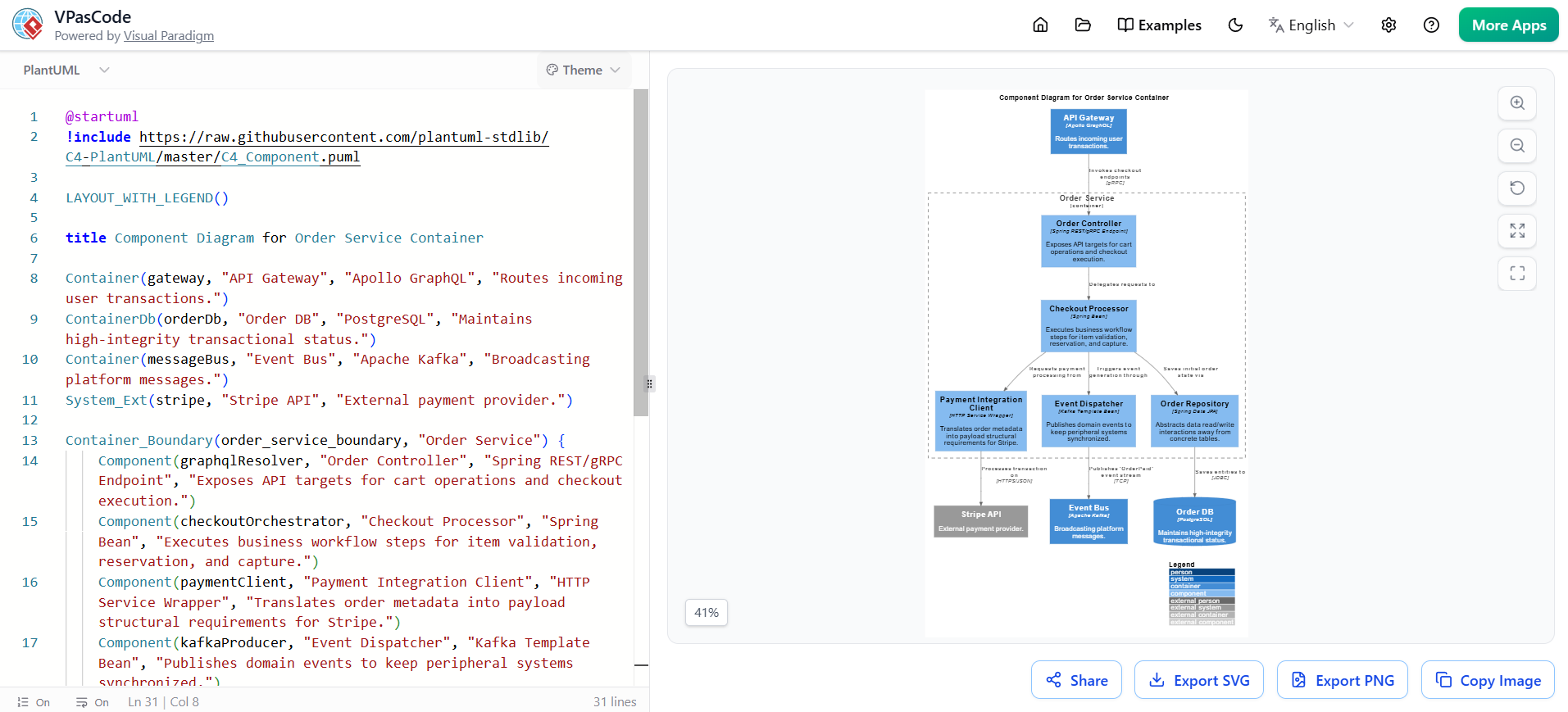Click Export PNG button
This screenshot has height=712, width=1568.
tap(1343, 680)
